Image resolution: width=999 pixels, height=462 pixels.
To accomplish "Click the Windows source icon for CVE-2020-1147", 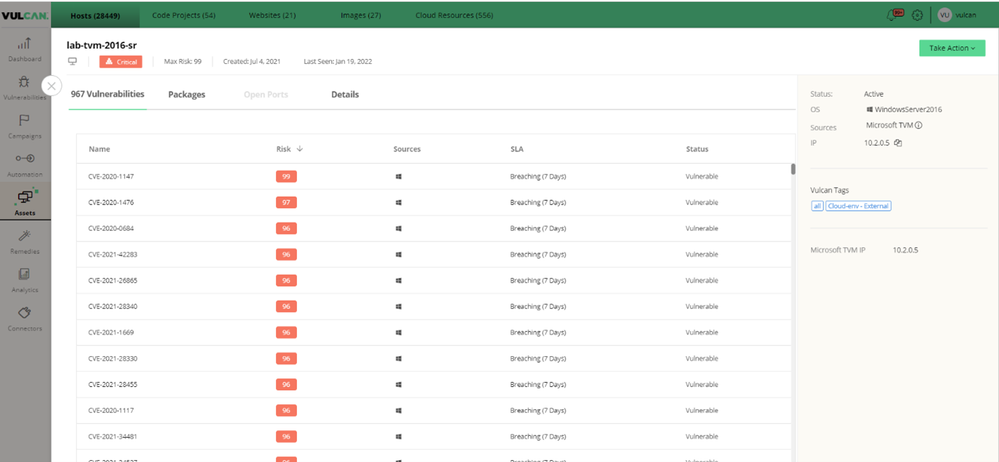I will click(x=398, y=177).
